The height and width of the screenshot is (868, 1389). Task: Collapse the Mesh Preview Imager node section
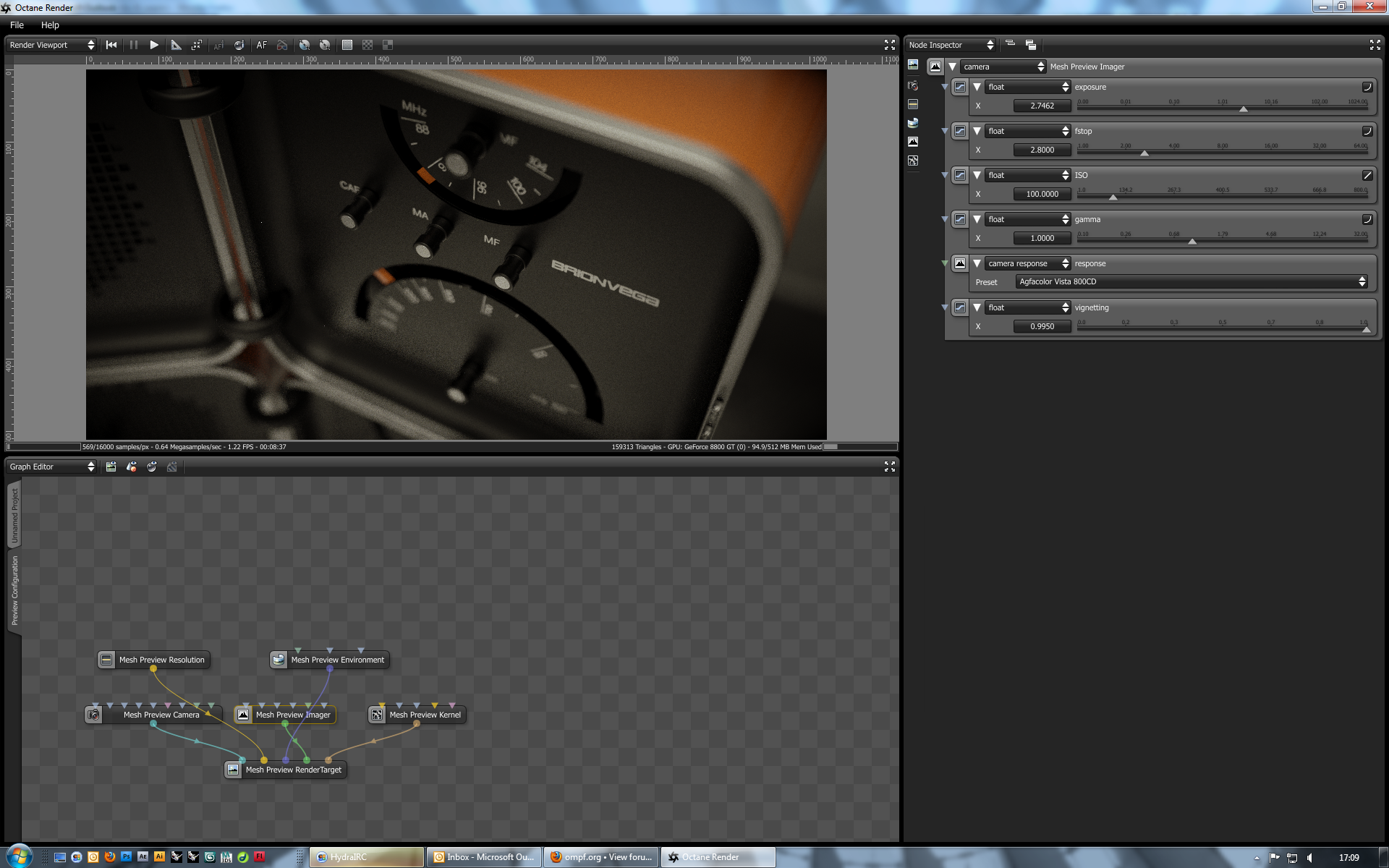click(953, 67)
